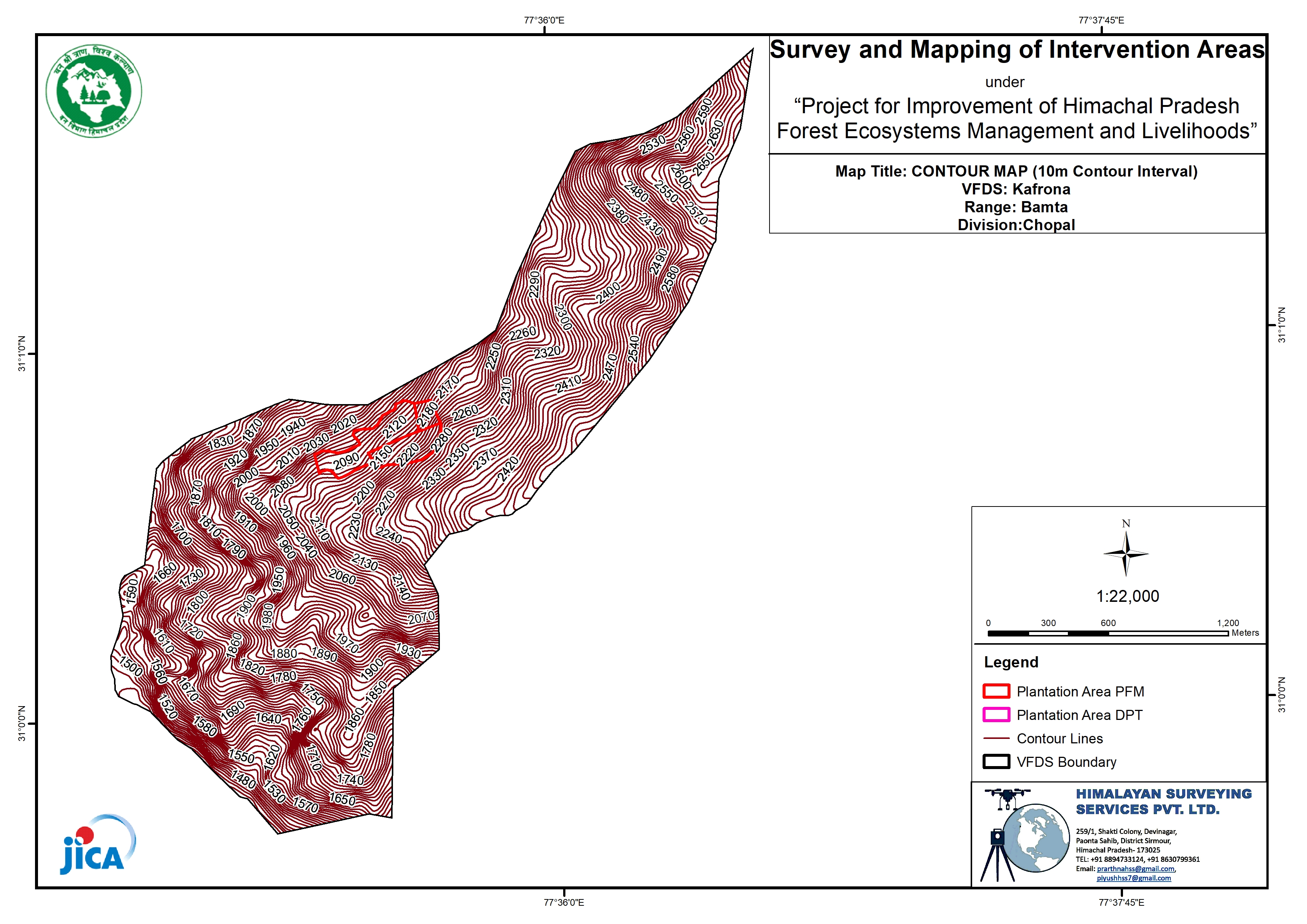The height and width of the screenshot is (924, 1307).
Task: Click the 2650 contour label near the peak
Action: (x=703, y=165)
